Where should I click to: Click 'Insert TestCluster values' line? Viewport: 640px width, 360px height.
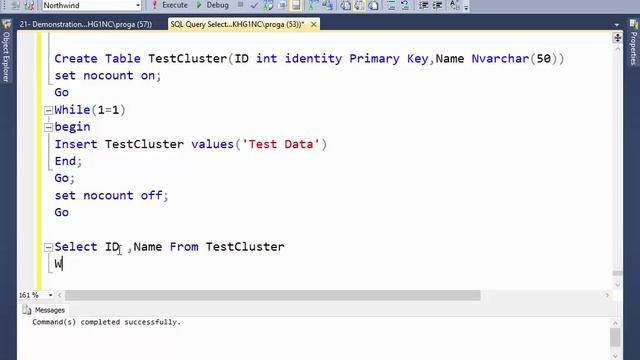pos(191,144)
